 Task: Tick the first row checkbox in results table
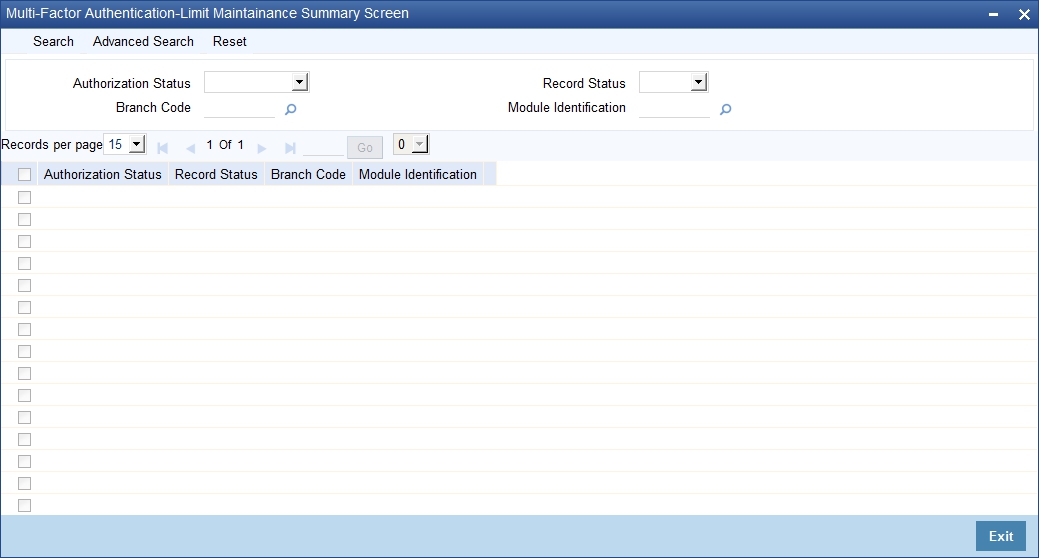[25, 197]
